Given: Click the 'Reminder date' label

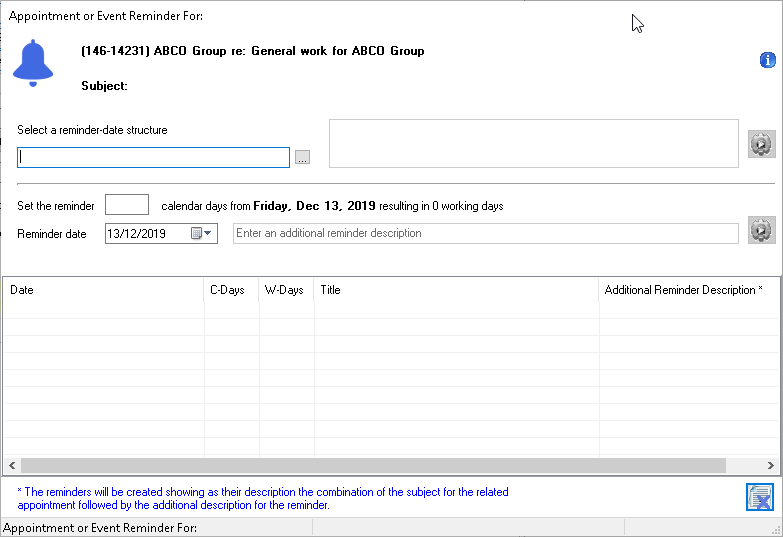Looking at the screenshot, I should 52,234.
